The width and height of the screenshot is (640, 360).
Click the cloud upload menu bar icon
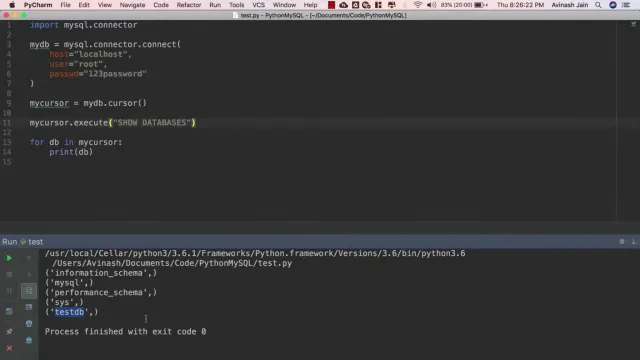tap(343, 5)
